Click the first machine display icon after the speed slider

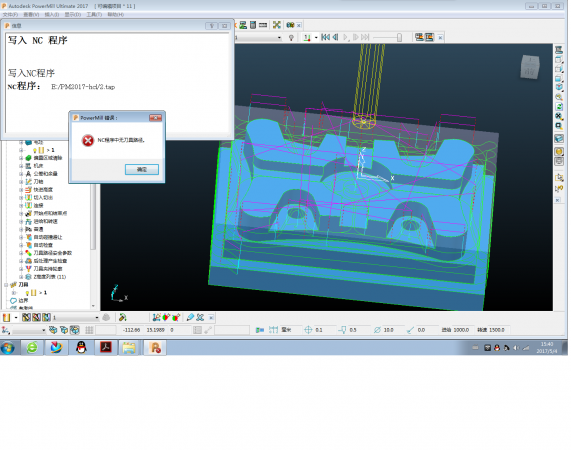[419, 37]
